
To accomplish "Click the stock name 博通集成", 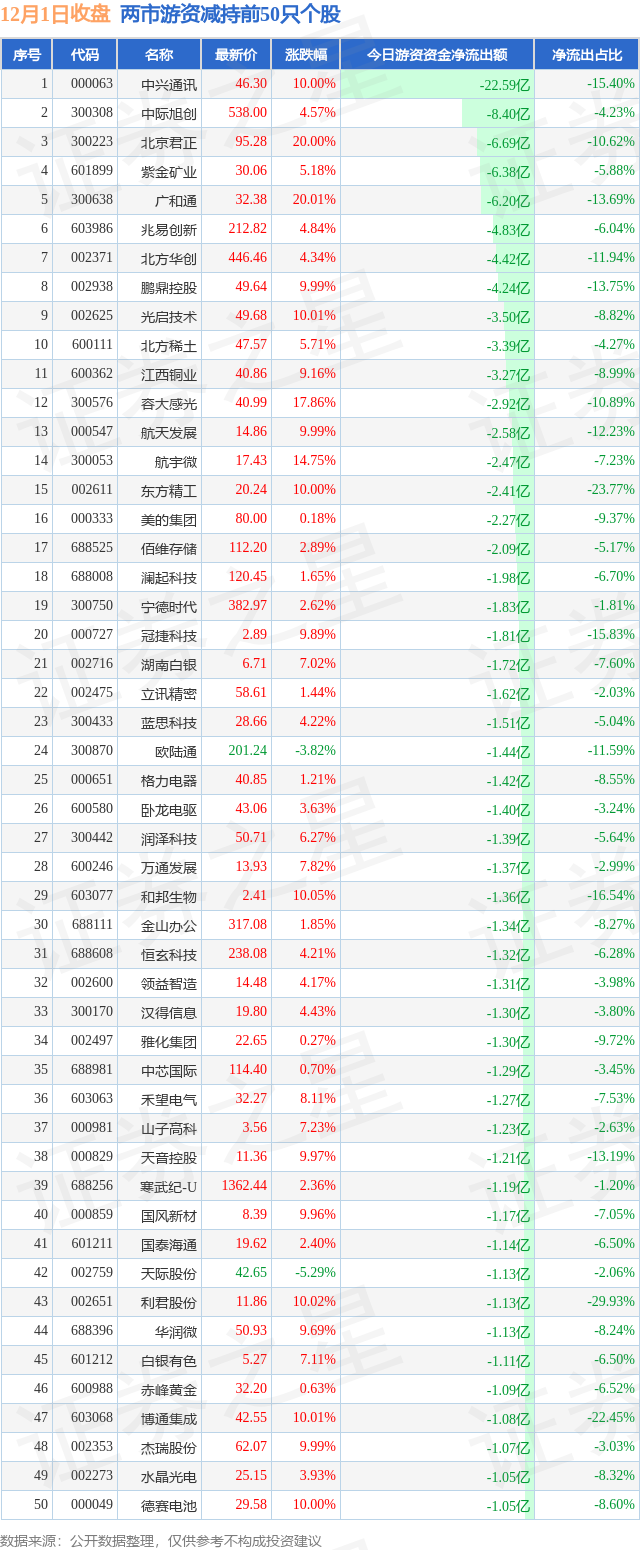I will (x=169, y=1418).
